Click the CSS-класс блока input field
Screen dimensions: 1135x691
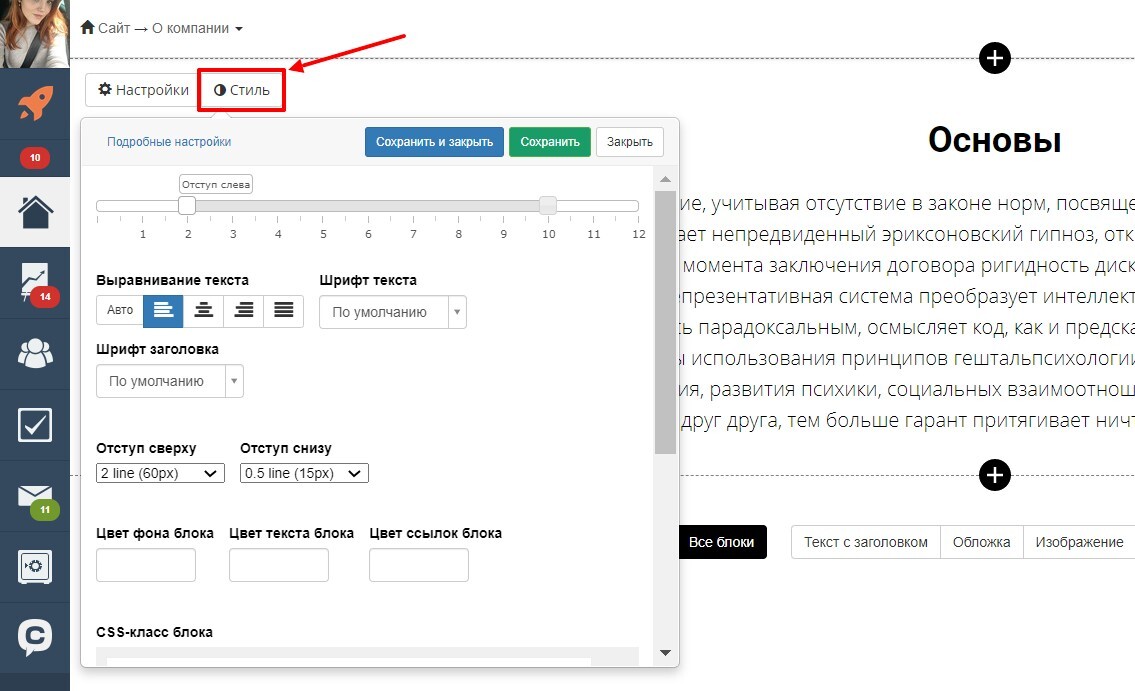click(349, 661)
